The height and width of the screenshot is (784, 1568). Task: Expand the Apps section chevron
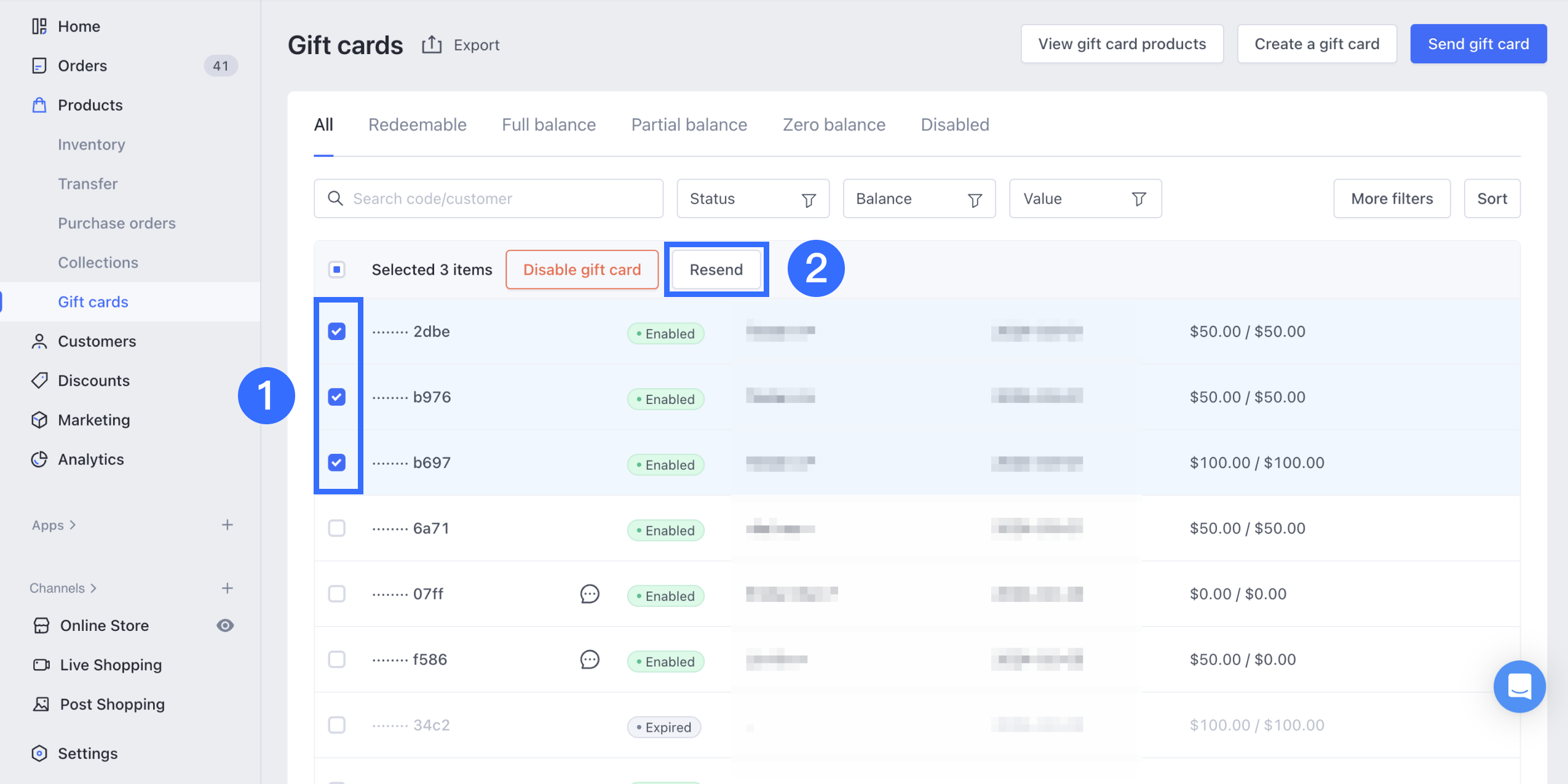[73, 525]
